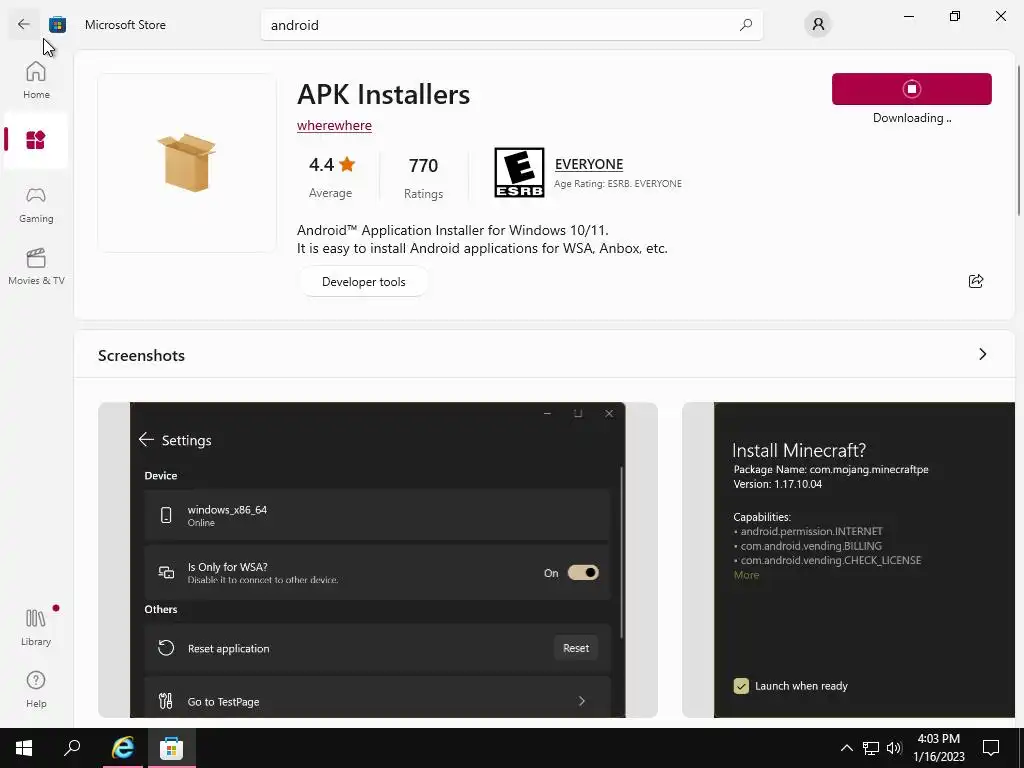Click the APK Installers title
The width and height of the screenshot is (1024, 768).
(383, 94)
